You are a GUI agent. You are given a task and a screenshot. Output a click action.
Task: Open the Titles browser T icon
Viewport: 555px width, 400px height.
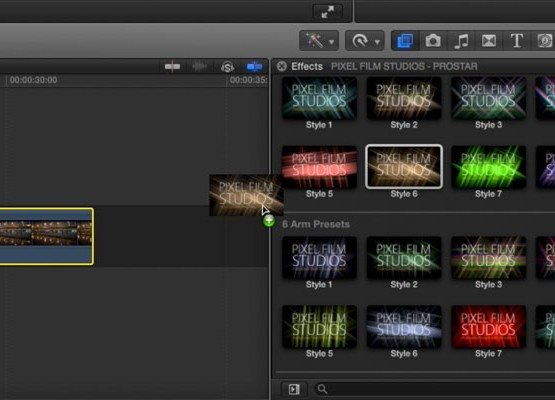point(517,41)
